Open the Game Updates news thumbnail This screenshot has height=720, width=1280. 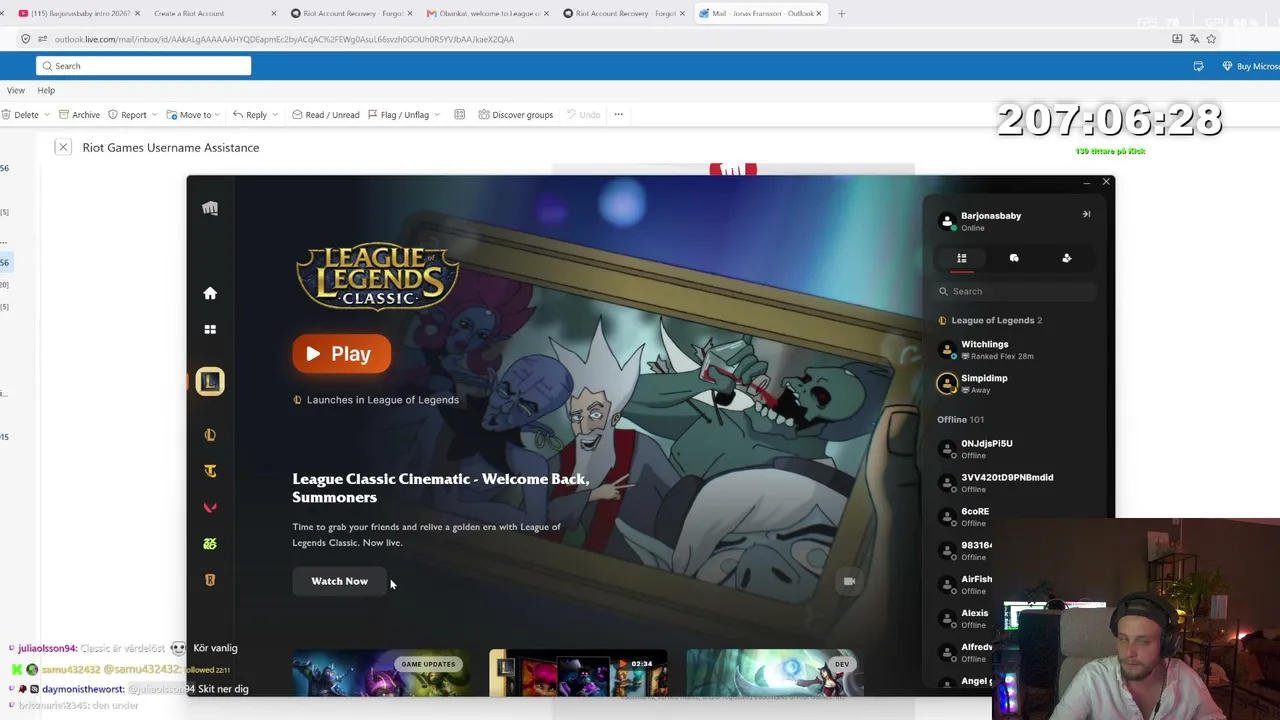point(381,674)
